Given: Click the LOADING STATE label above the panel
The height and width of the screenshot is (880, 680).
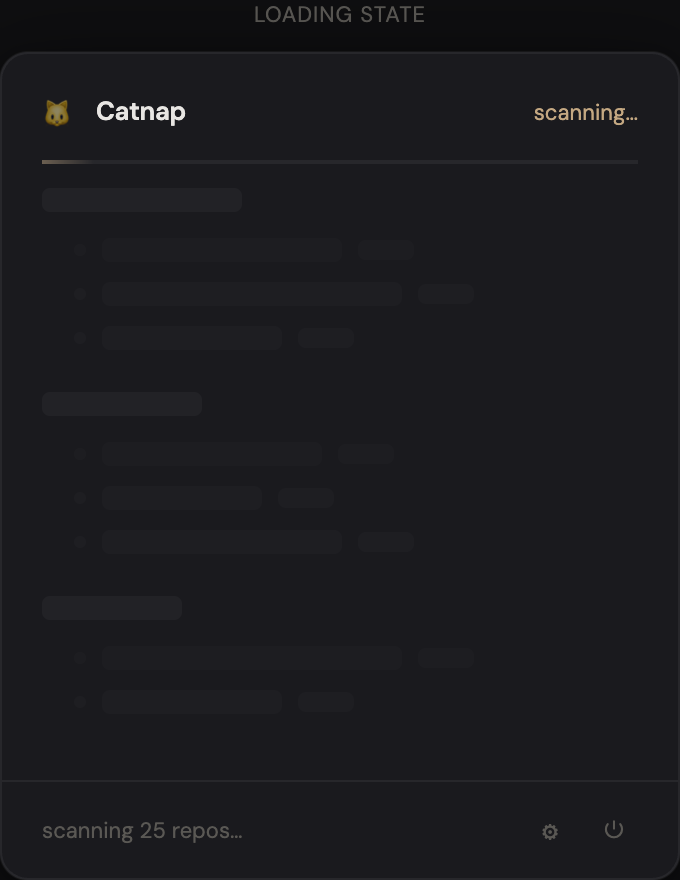Looking at the screenshot, I should 339,15.
